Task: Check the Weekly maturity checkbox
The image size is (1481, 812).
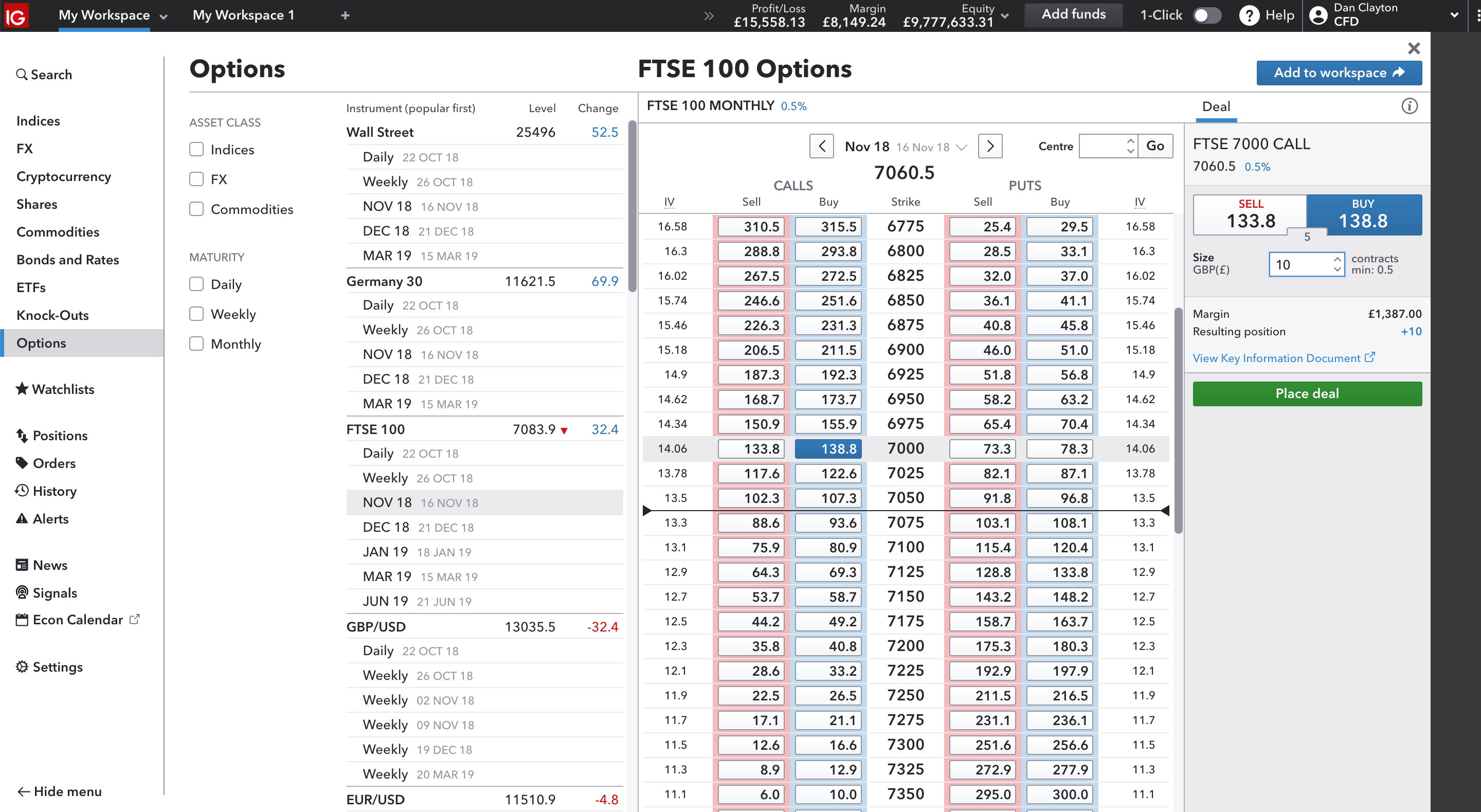Action: click(196, 315)
